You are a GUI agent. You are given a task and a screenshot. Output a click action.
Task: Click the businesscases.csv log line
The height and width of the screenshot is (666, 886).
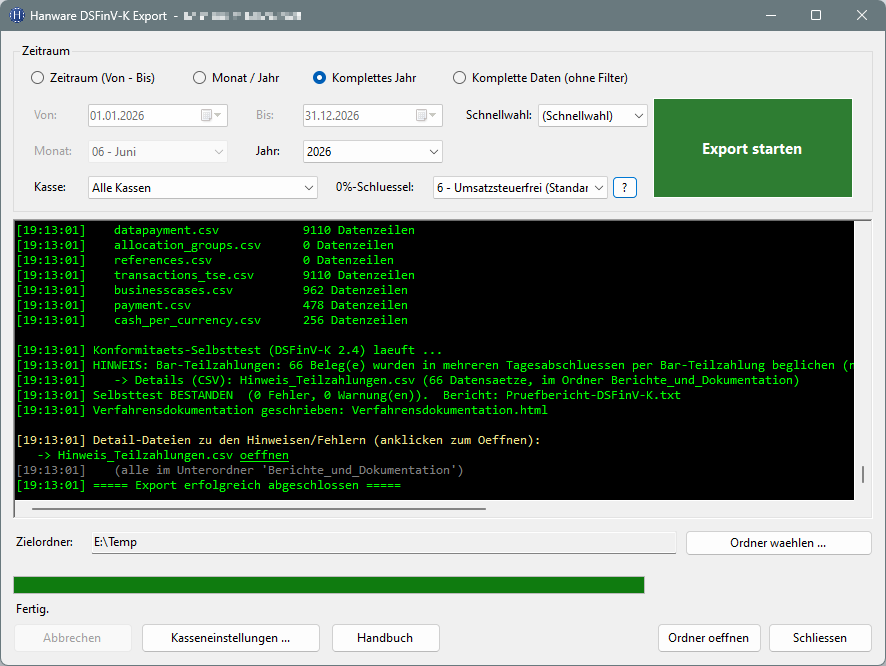click(212, 290)
